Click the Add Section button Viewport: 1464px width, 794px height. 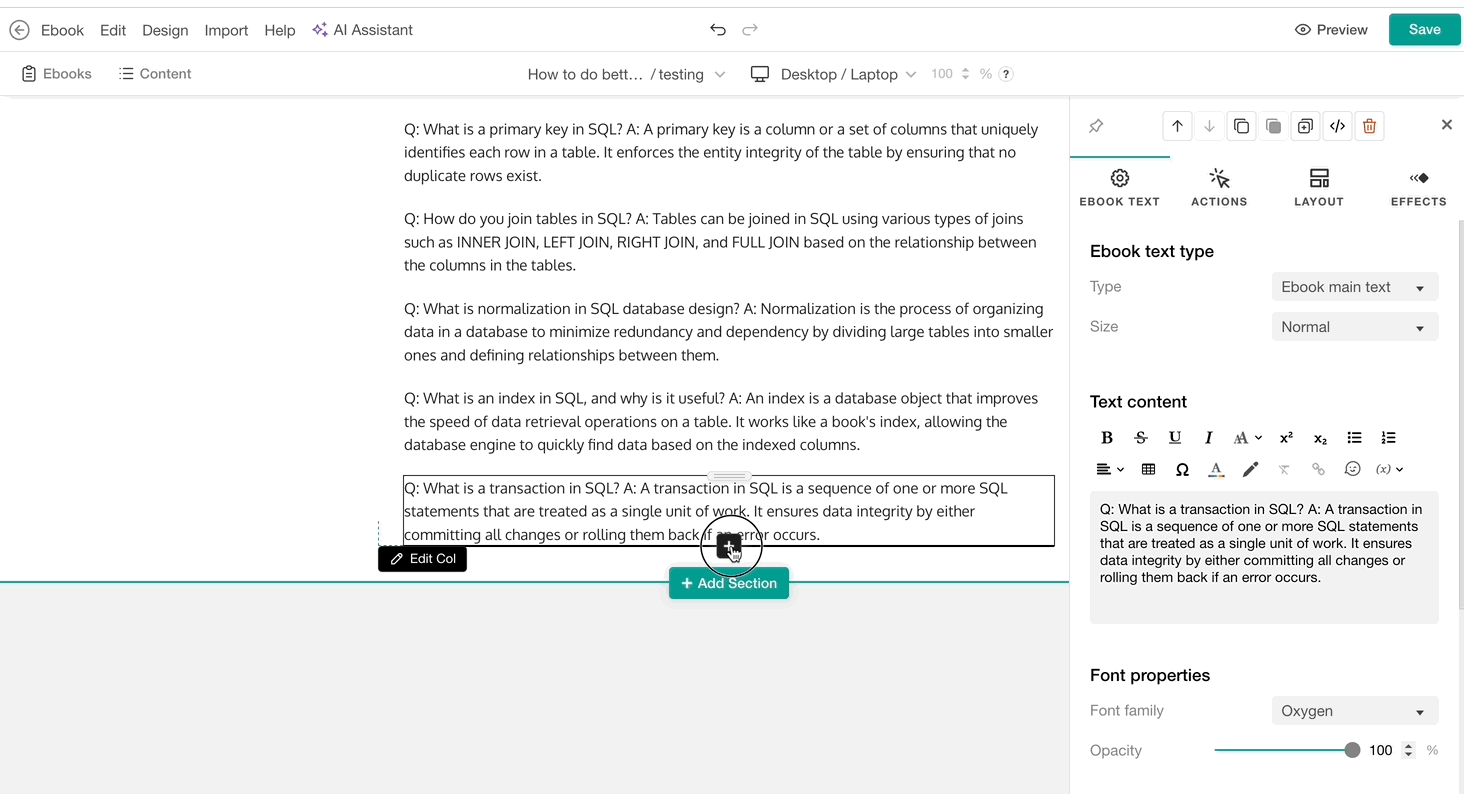[729, 583]
